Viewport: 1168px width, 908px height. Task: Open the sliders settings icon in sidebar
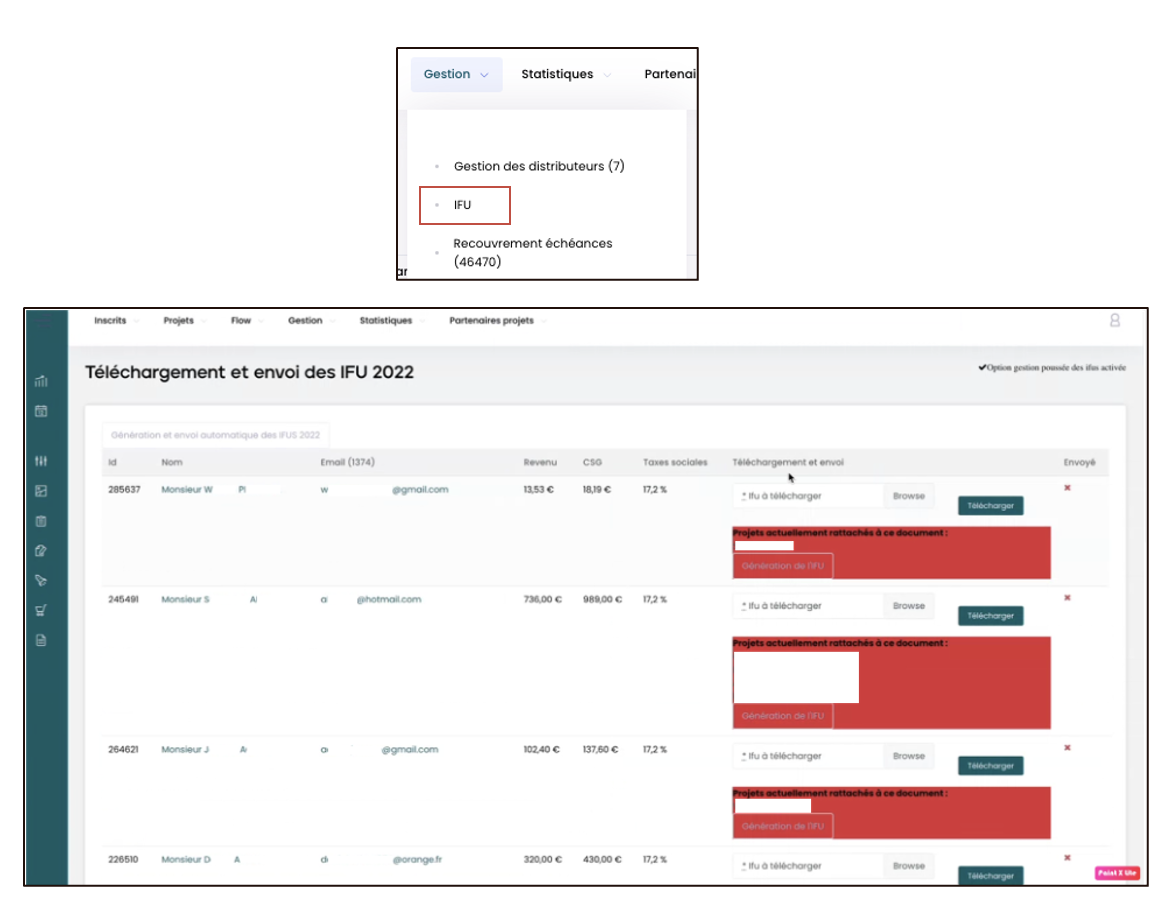point(41,461)
